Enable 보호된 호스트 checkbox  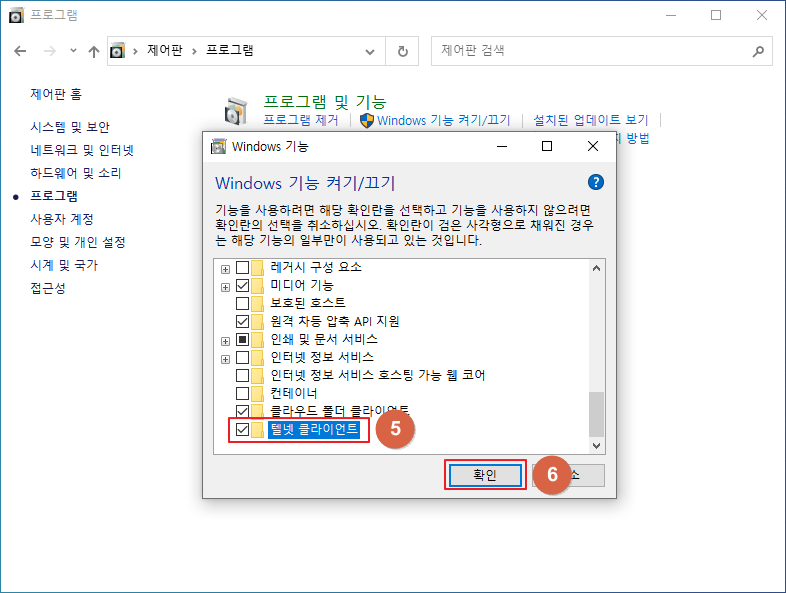(x=243, y=303)
